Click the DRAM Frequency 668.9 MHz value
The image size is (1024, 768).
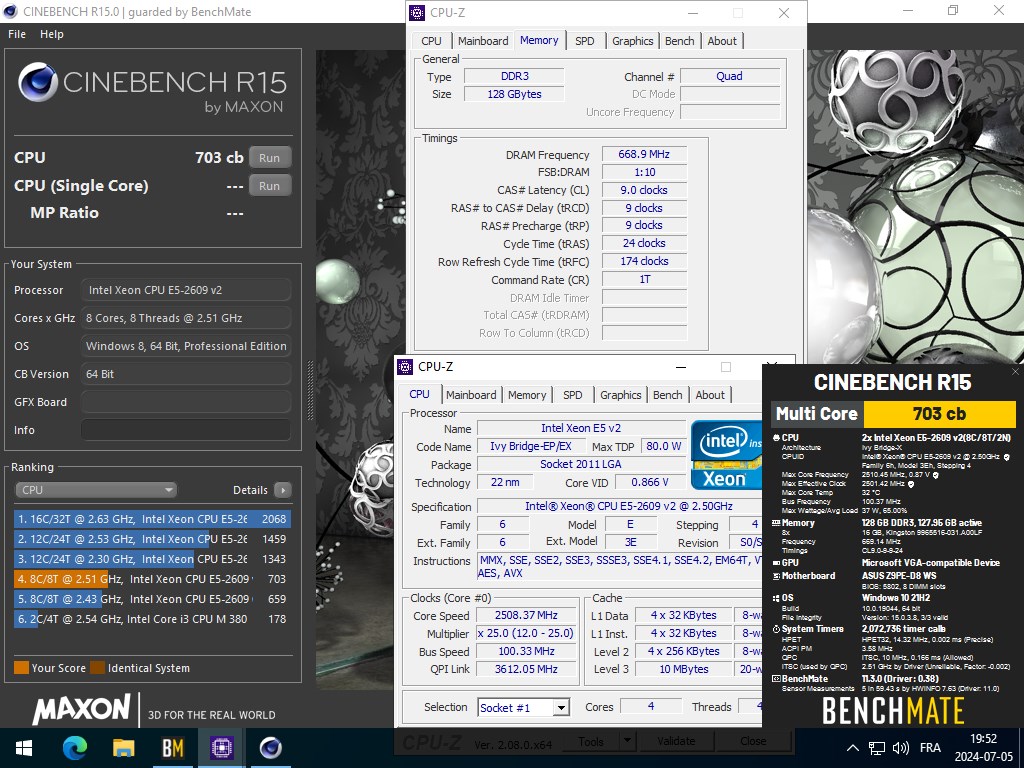[644, 154]
